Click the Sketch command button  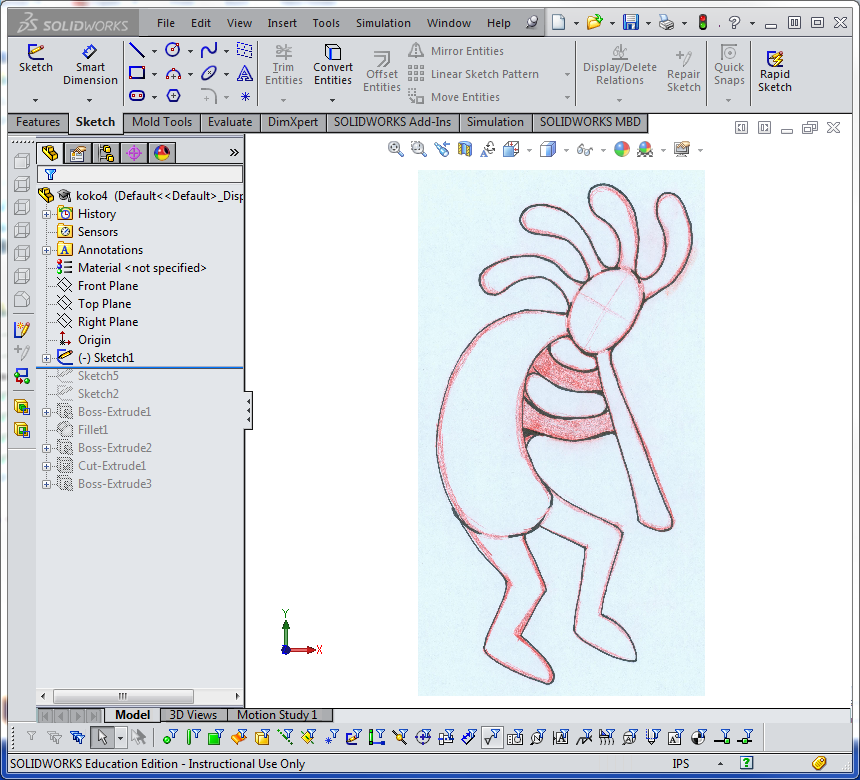pyautogui.click(x=36, y=59)
